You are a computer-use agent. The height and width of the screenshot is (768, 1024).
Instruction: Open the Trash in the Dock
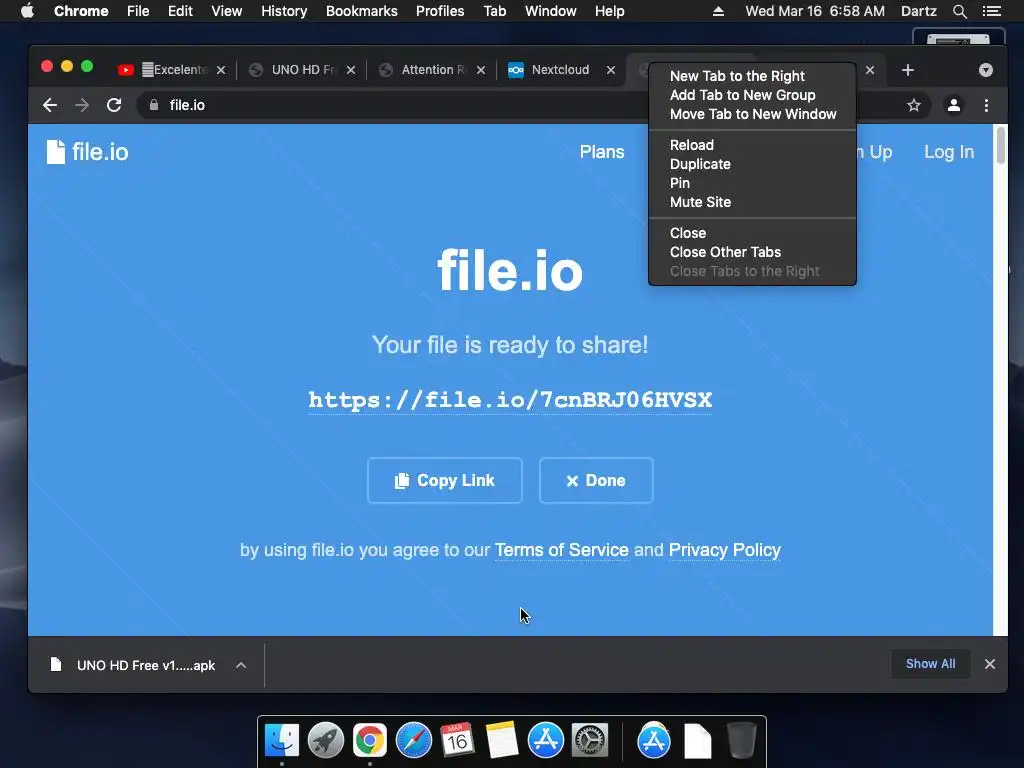point(741,741)
